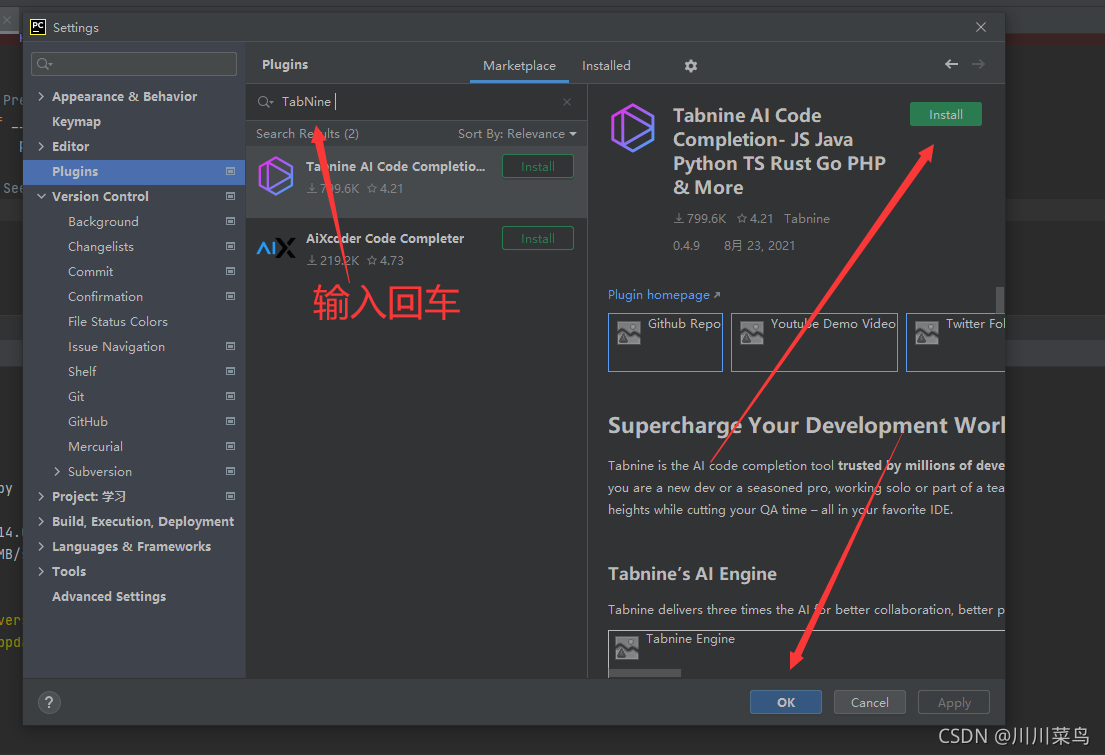Click project-level icon beside Shelf
Viewport: 1105px width, 755px height.
click(x=230, y=371)
